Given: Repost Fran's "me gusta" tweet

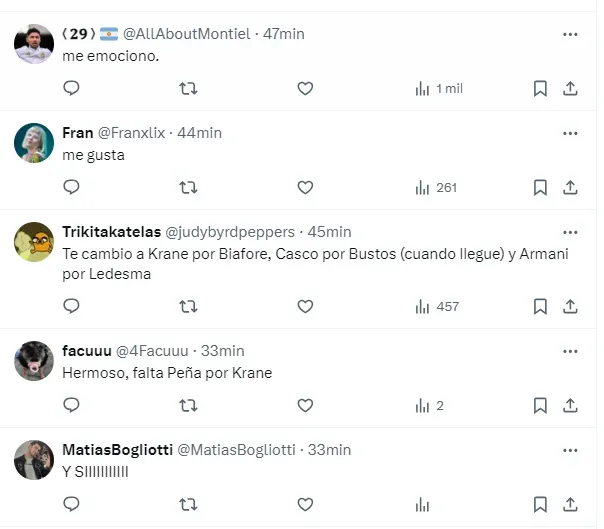Looking at the screenshot, I should (187, 187).
